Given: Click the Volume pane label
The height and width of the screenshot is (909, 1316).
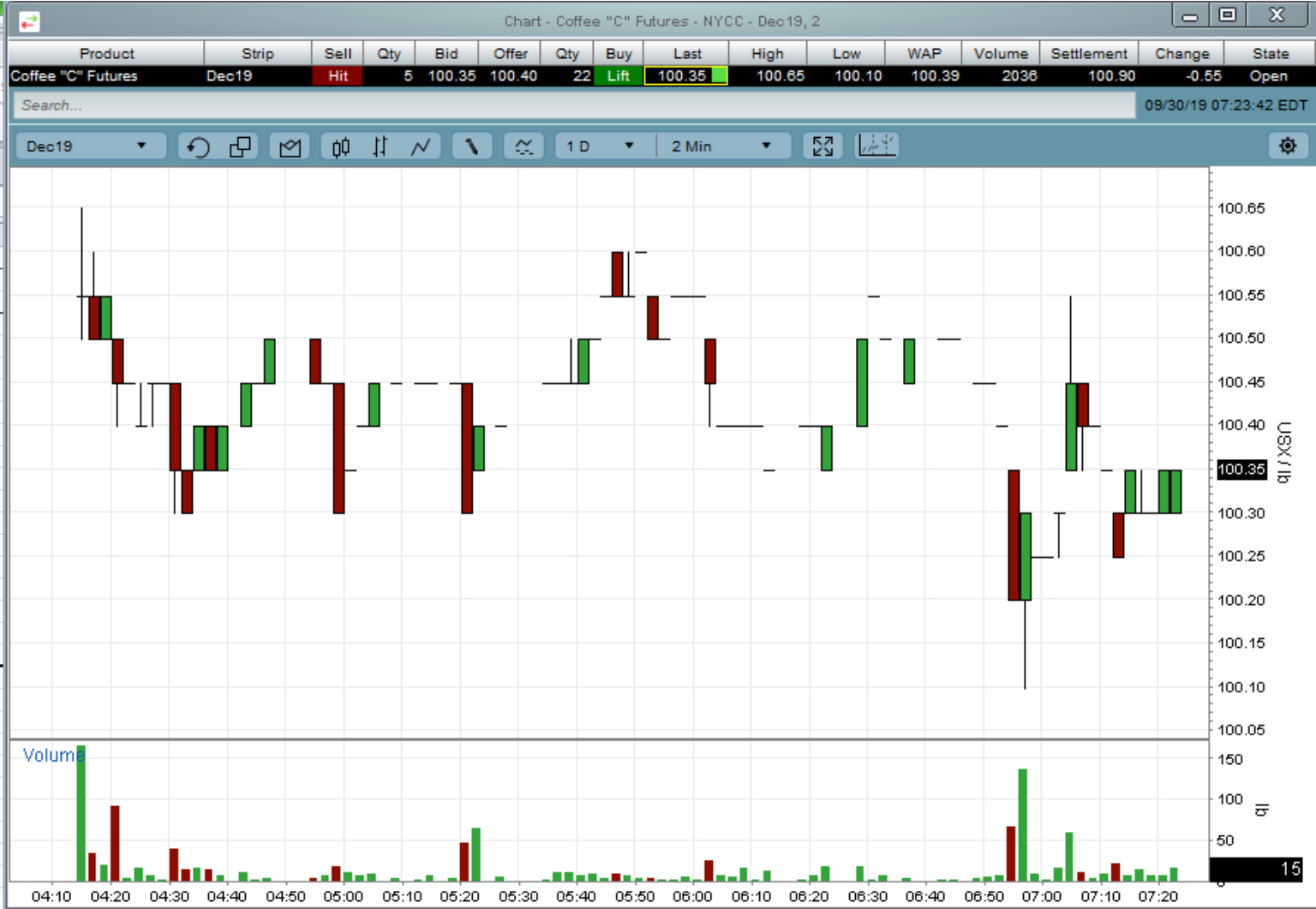Looking at the screenshot, I should coord(53,755).
